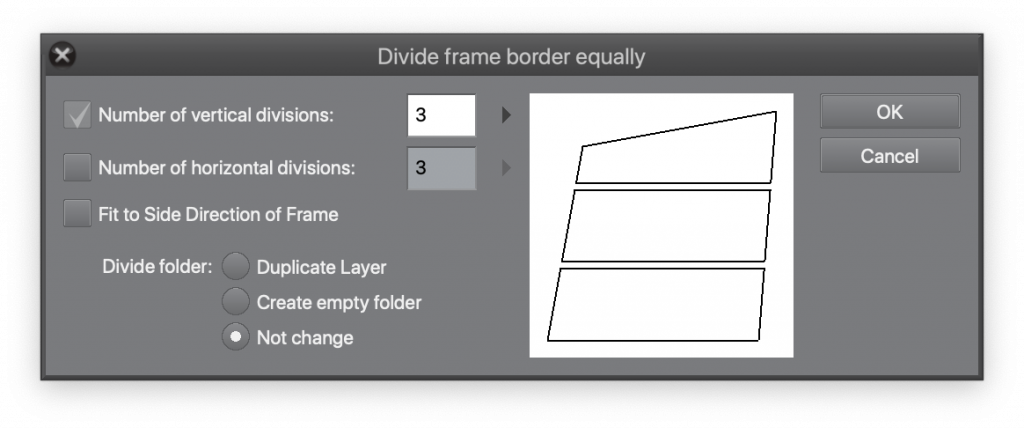This screenshot has width=1024, height=428.
Task: Click the Fit to Side Direction label
Action: click(x=218, y=214)
